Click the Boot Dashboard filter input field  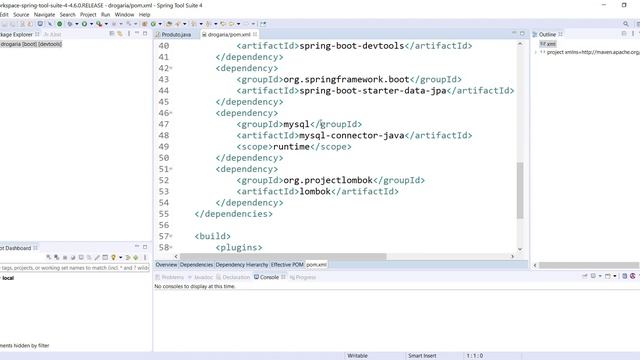75,268
